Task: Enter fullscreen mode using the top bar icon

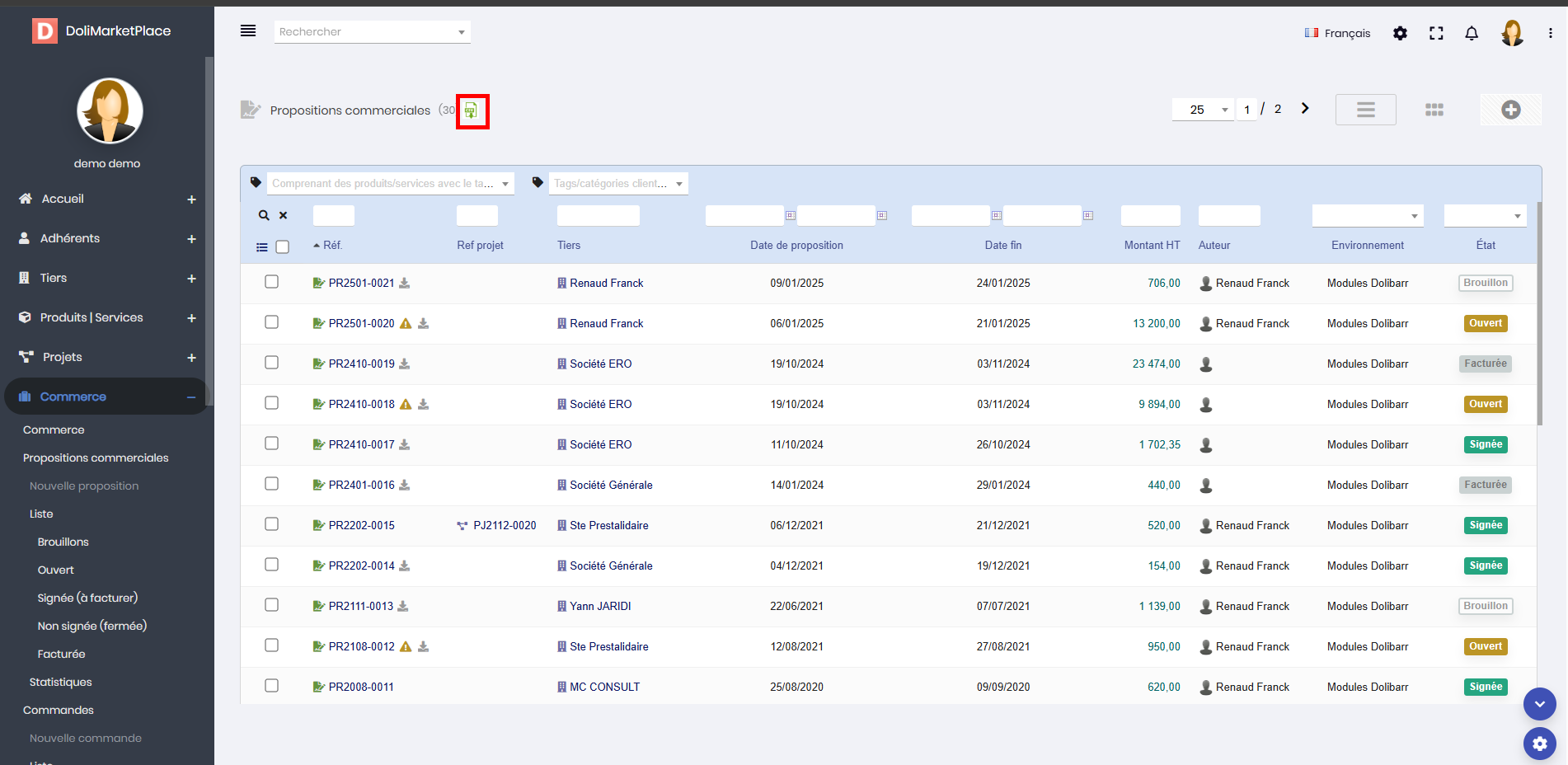Action: tap(1436, 33)
